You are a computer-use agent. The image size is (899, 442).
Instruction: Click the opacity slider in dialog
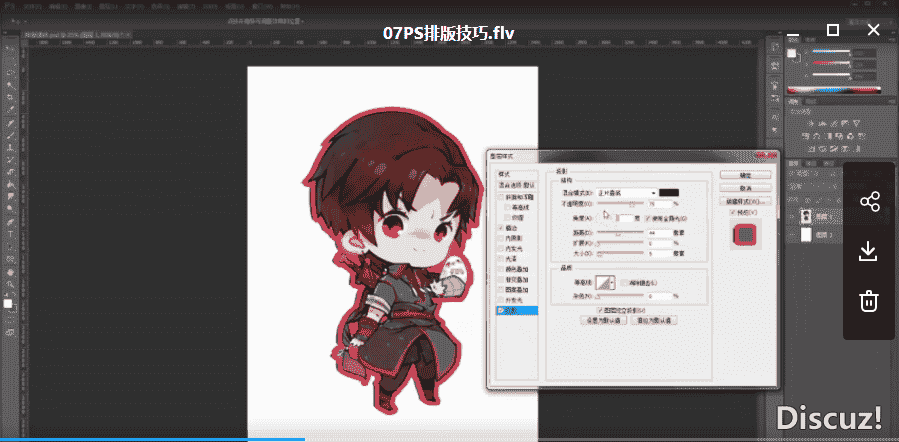[x=620, y=204]
